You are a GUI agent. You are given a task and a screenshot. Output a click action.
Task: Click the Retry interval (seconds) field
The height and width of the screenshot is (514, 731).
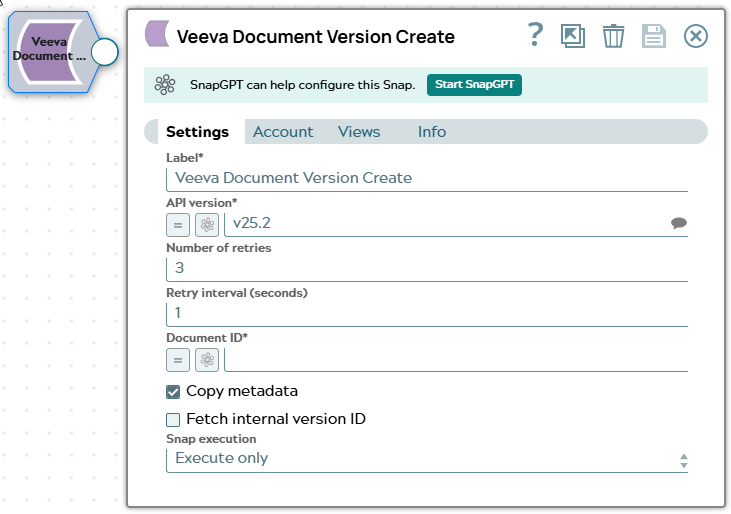(x=427, y=314)
